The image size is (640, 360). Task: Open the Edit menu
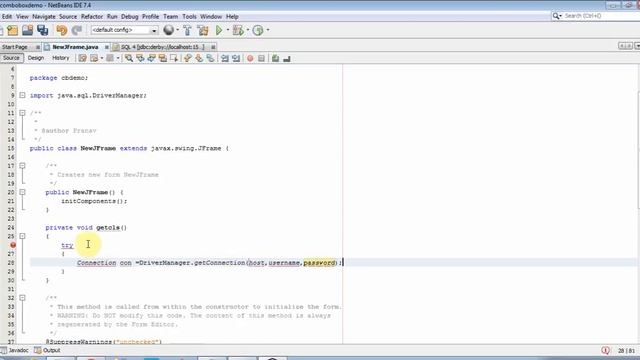7,17
